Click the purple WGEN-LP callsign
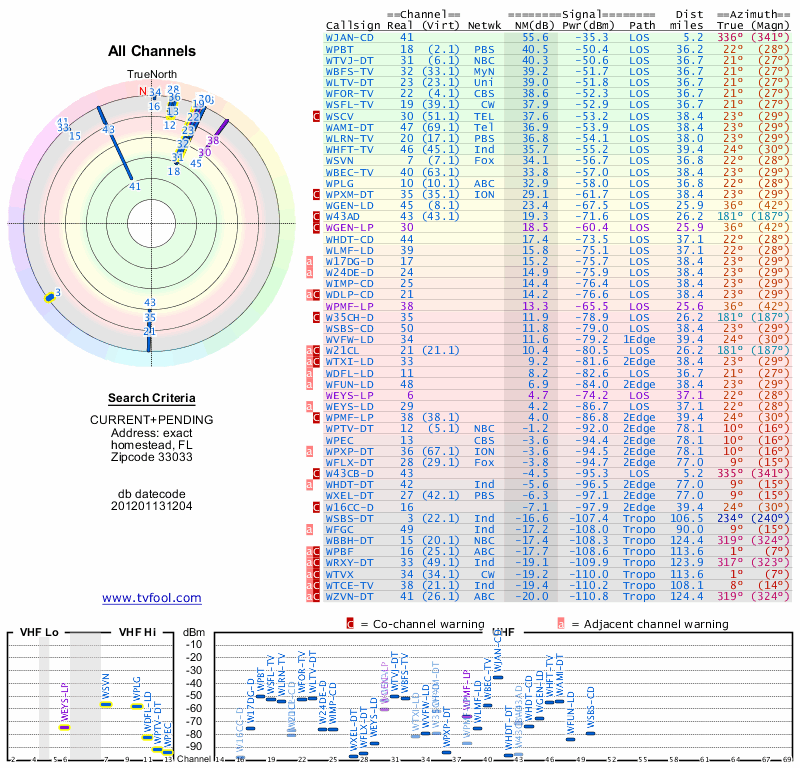 pos(349,228)
